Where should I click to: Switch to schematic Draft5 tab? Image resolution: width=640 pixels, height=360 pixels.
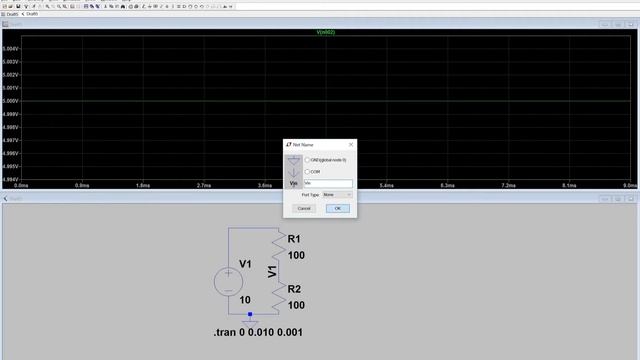30,14
